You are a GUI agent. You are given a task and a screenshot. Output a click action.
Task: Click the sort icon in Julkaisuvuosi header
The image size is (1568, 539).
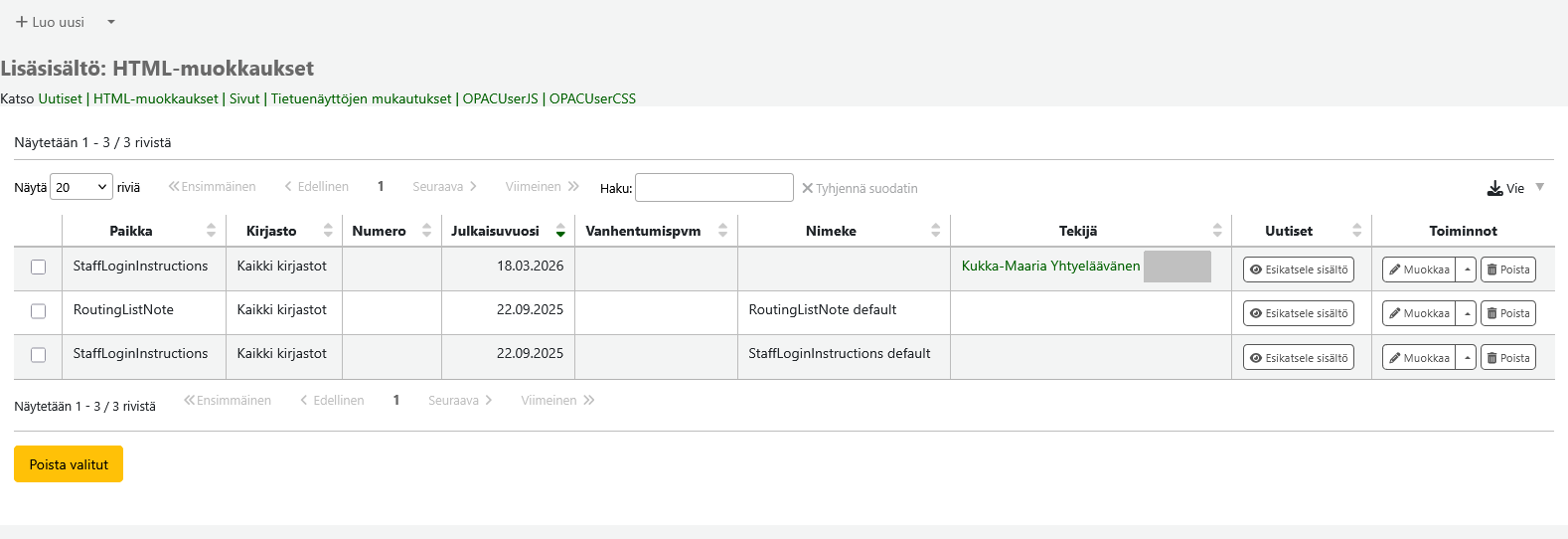coord(560,231)
